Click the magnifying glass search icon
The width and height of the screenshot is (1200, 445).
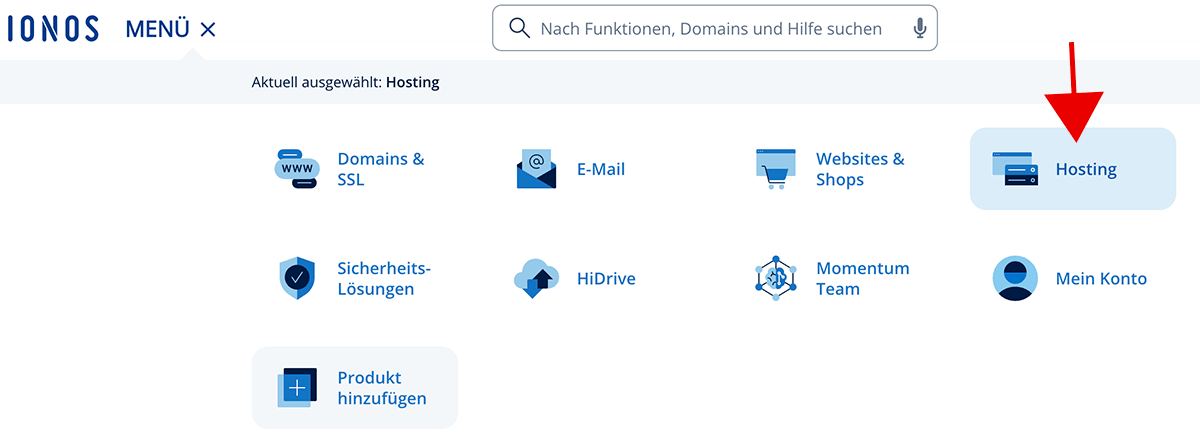pyautogui.click(x=519, y=29)
